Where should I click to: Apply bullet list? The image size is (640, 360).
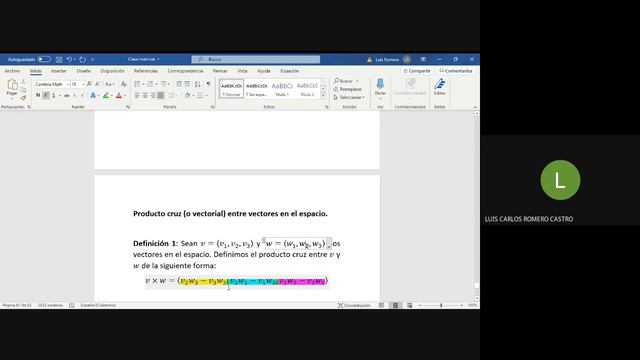(x=137, y=84)
